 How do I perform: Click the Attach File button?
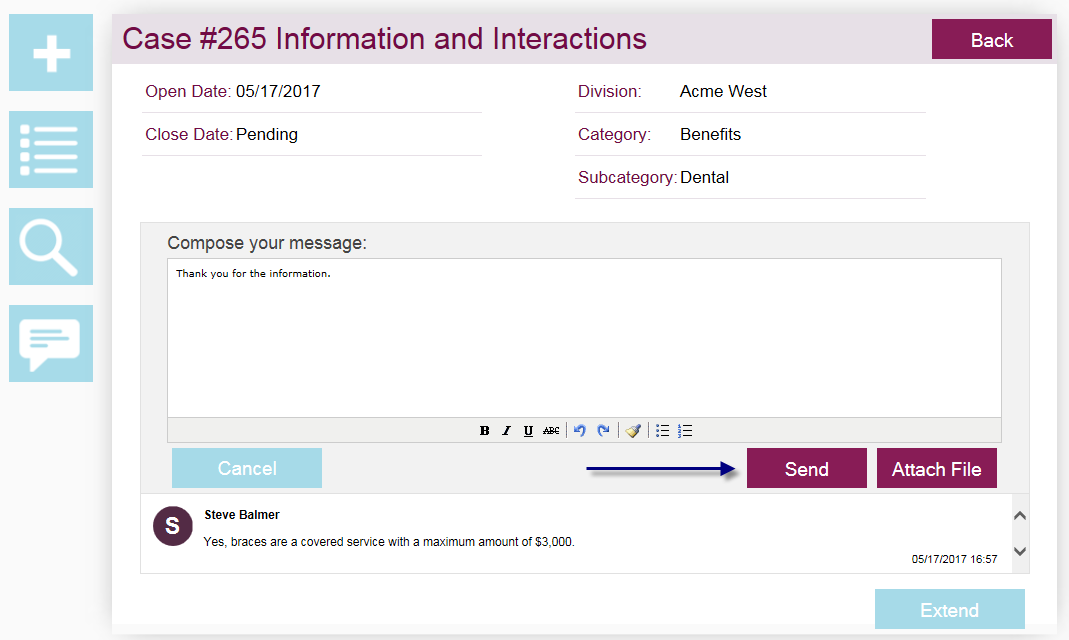click(936, 469)
